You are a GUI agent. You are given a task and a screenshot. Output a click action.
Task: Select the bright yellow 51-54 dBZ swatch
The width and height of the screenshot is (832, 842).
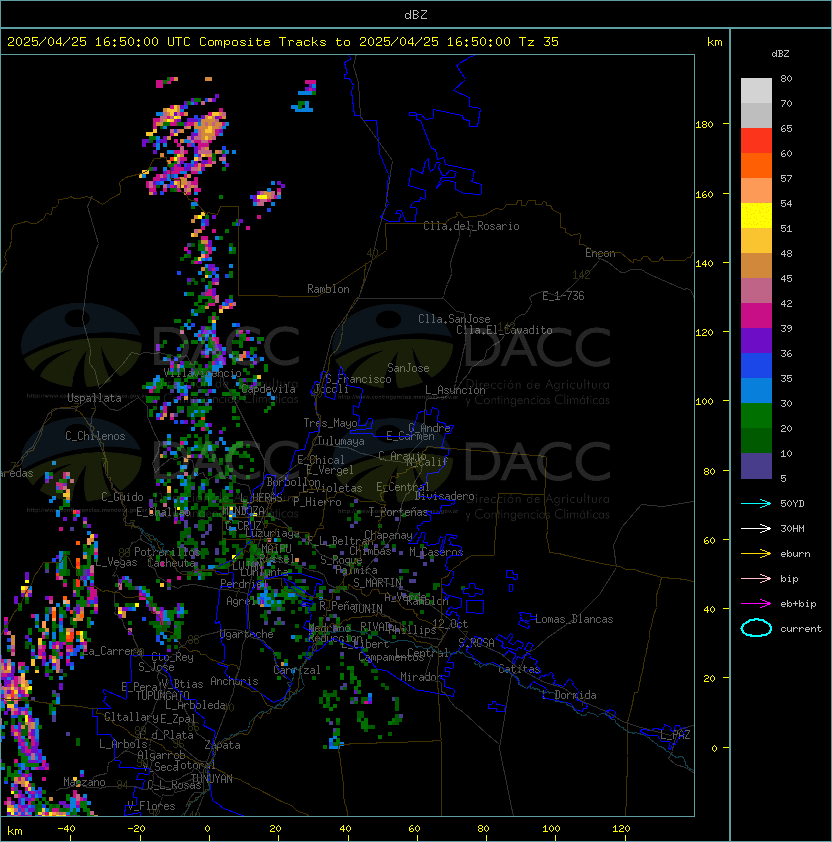pos(756,216)
